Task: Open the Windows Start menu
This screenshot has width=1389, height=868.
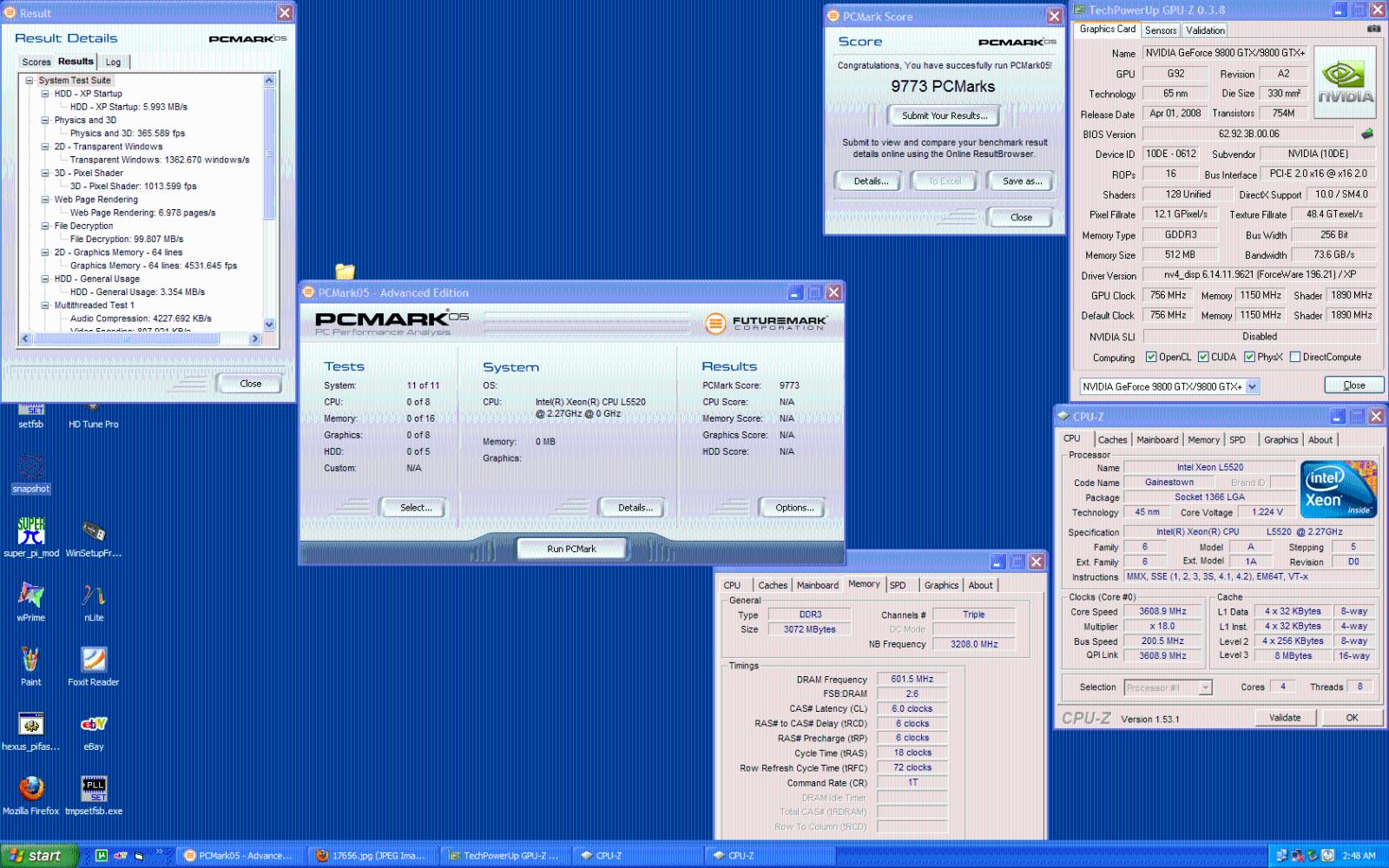Action: click(38, 855)
